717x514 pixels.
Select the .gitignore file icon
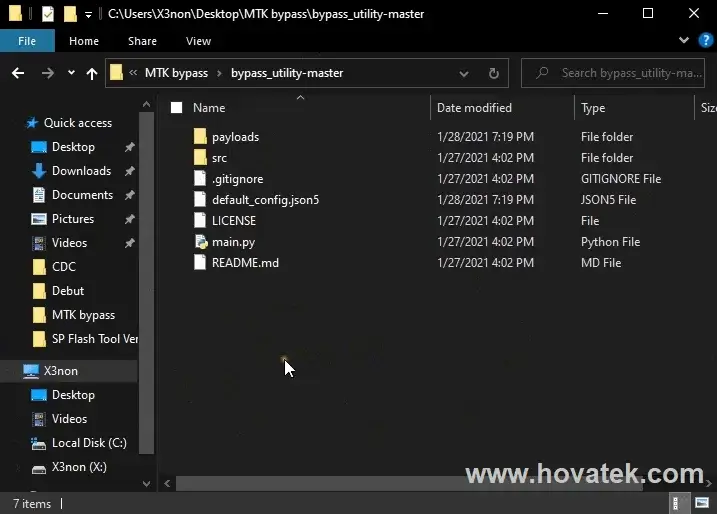pos(200,178)
